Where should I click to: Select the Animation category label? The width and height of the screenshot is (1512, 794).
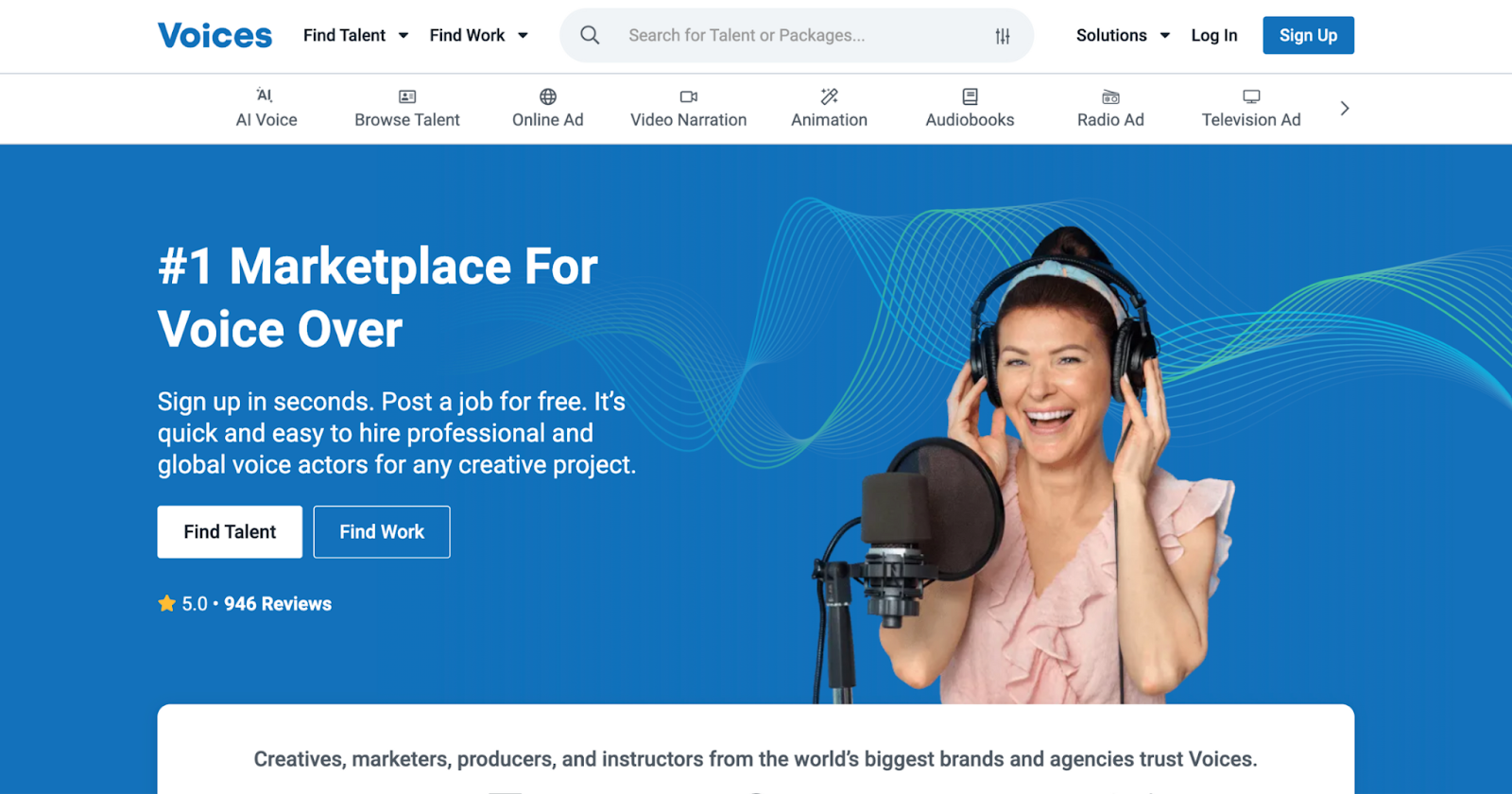pos(830,120)
